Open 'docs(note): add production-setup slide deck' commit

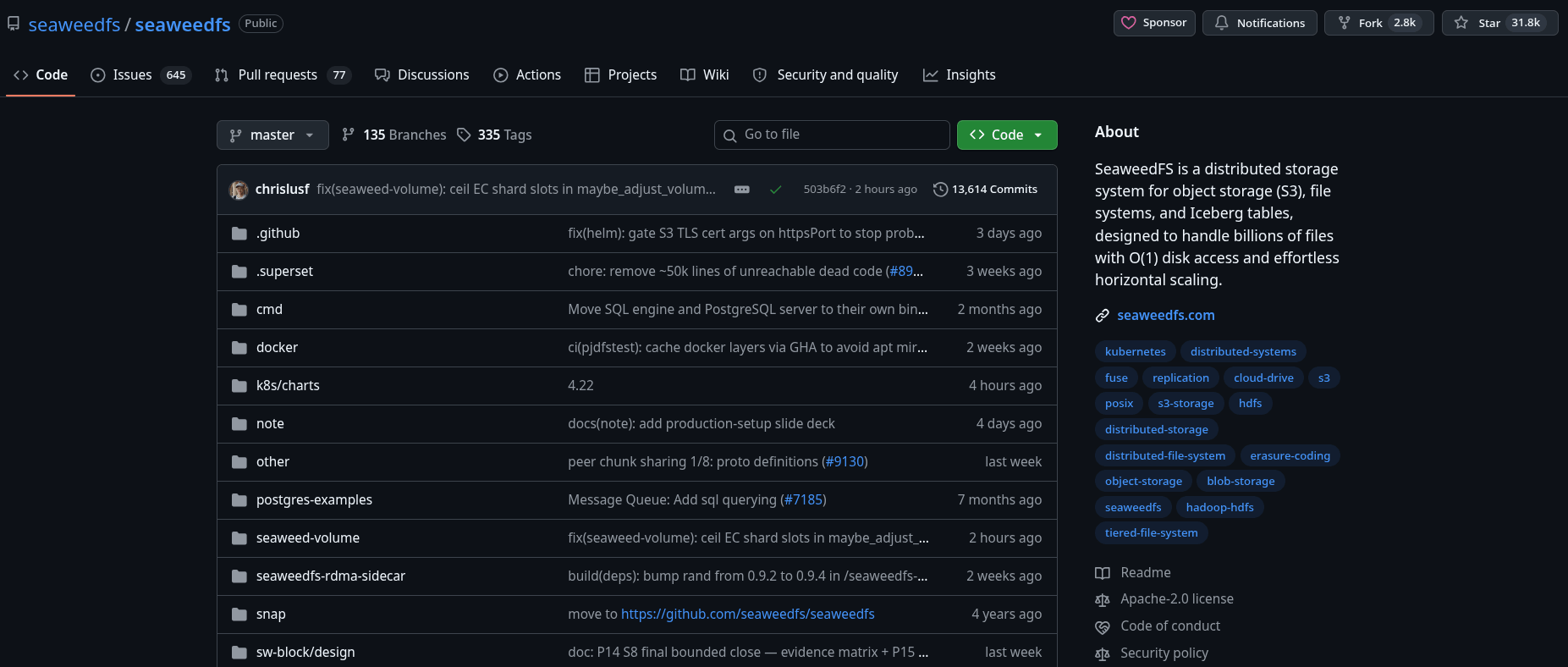(x=701, y=424)
